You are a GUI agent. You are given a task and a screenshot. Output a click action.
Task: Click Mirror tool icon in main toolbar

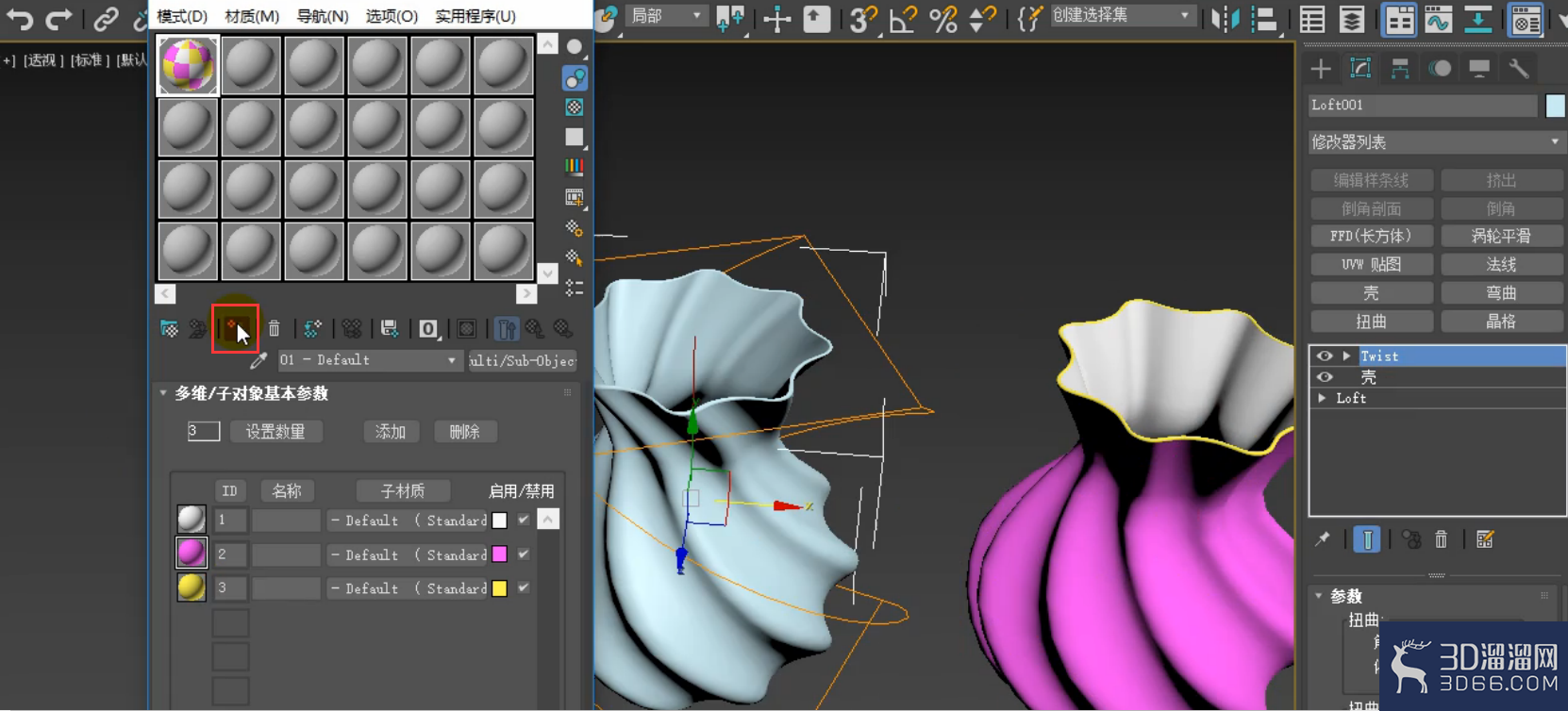1225,18
